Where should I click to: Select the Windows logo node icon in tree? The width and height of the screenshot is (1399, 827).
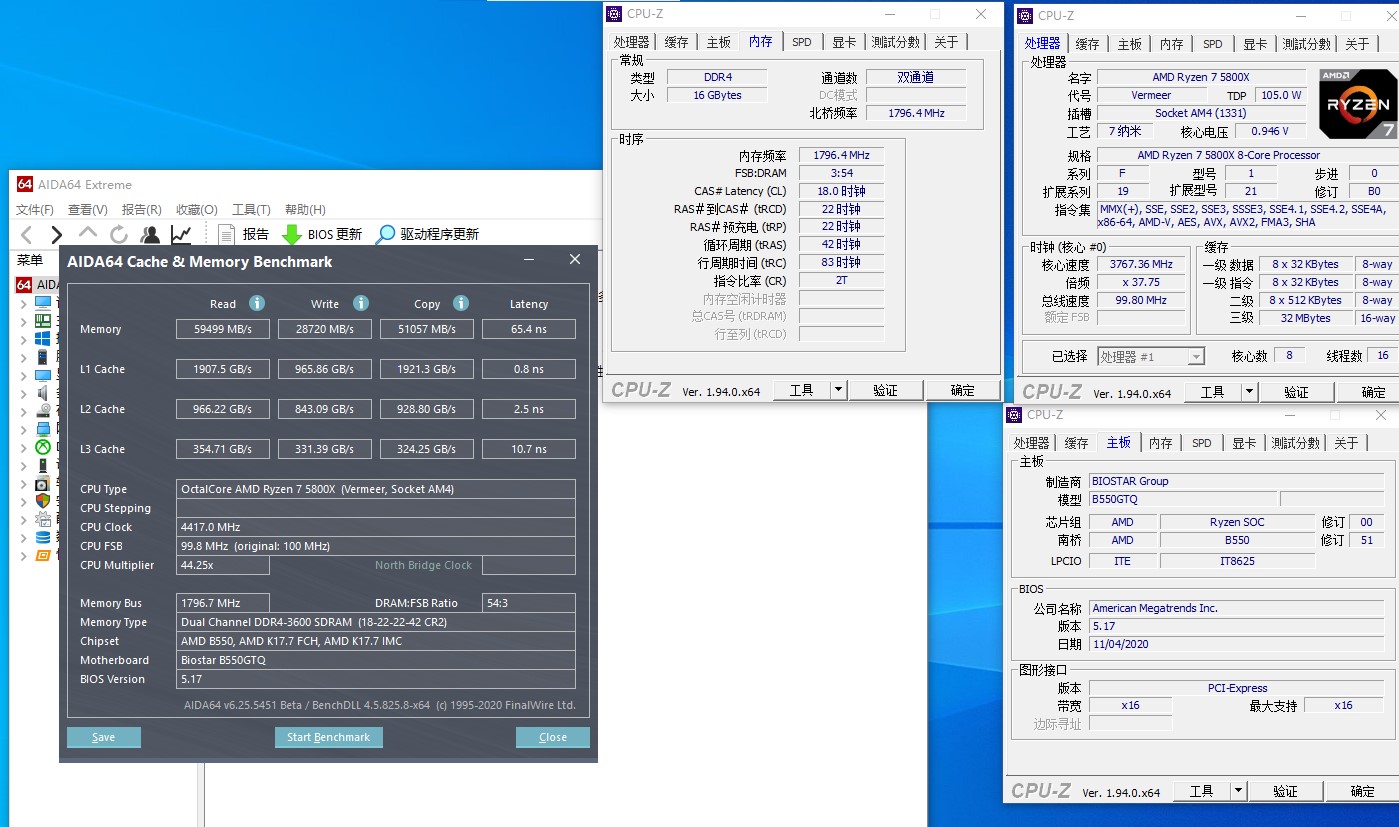(43, 339)
